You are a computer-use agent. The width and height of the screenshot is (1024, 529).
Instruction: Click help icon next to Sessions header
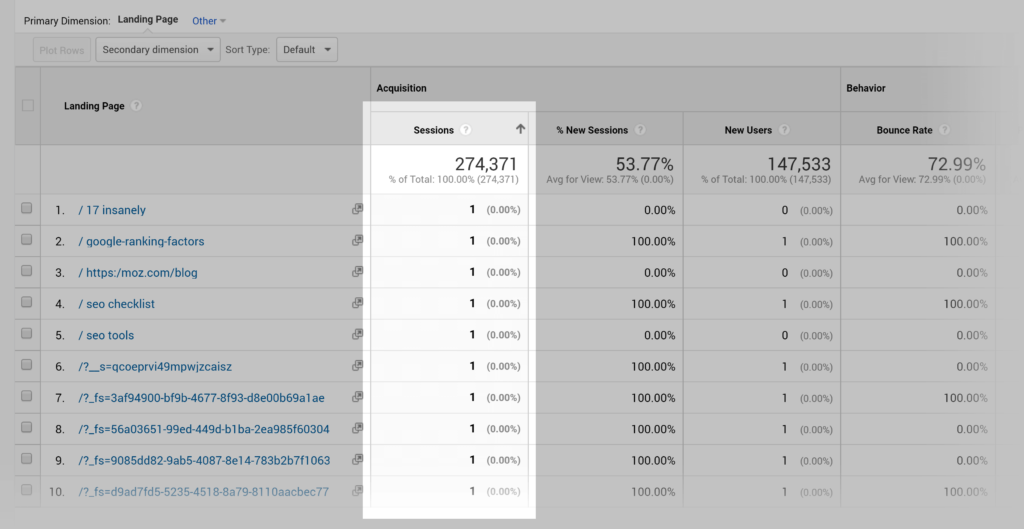(466, 130)
